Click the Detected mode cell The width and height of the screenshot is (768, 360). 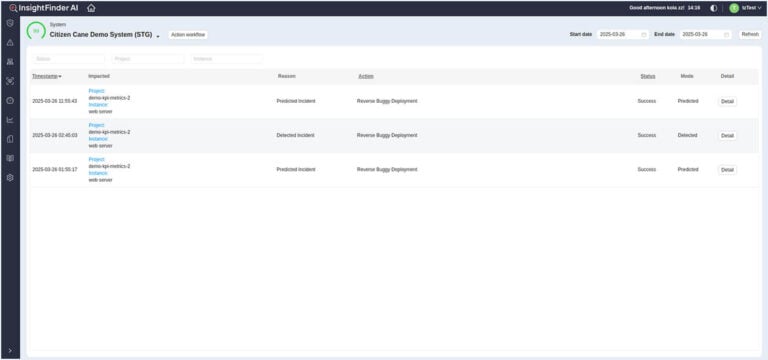(x=687, y=136)
